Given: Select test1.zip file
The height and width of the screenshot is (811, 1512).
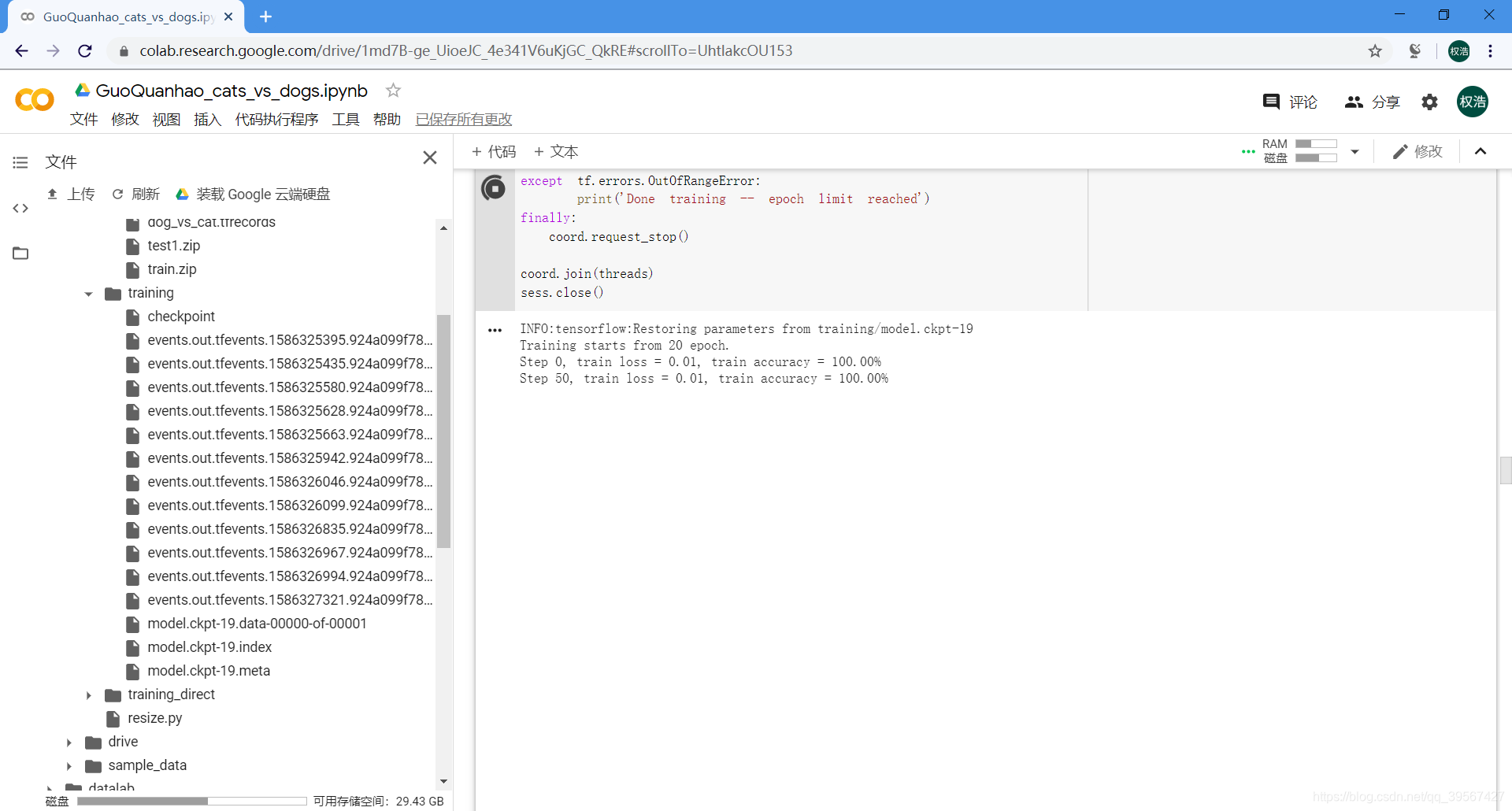Looking at the screenshot, I should coord(173,246).
